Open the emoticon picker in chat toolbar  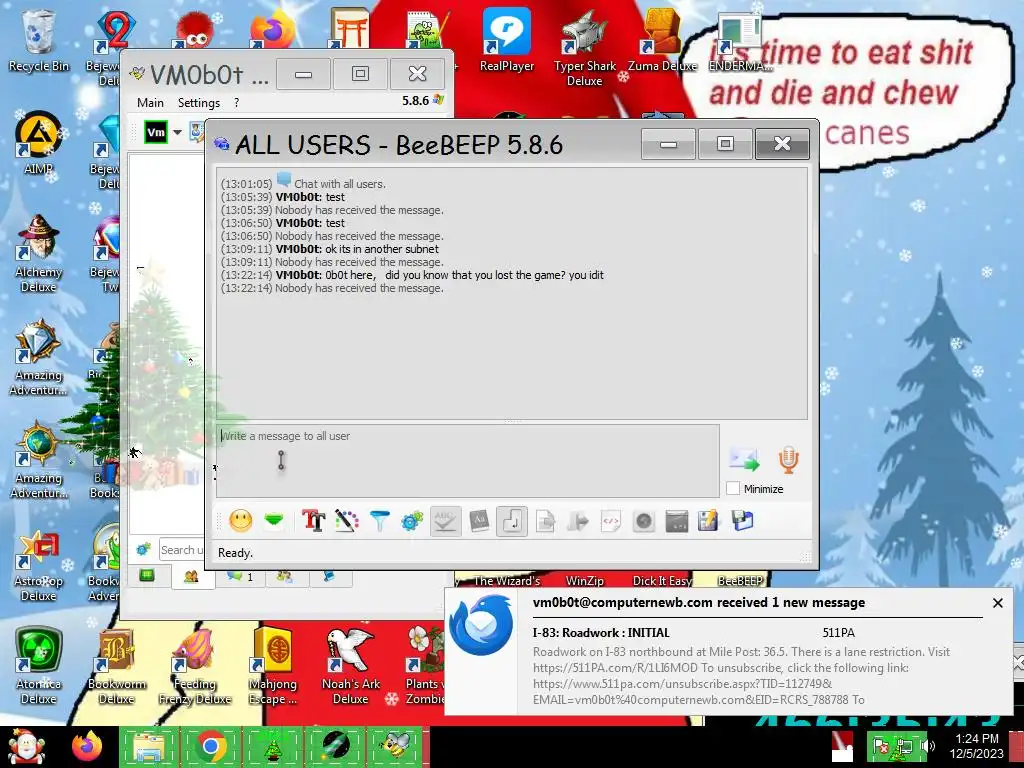240,520
